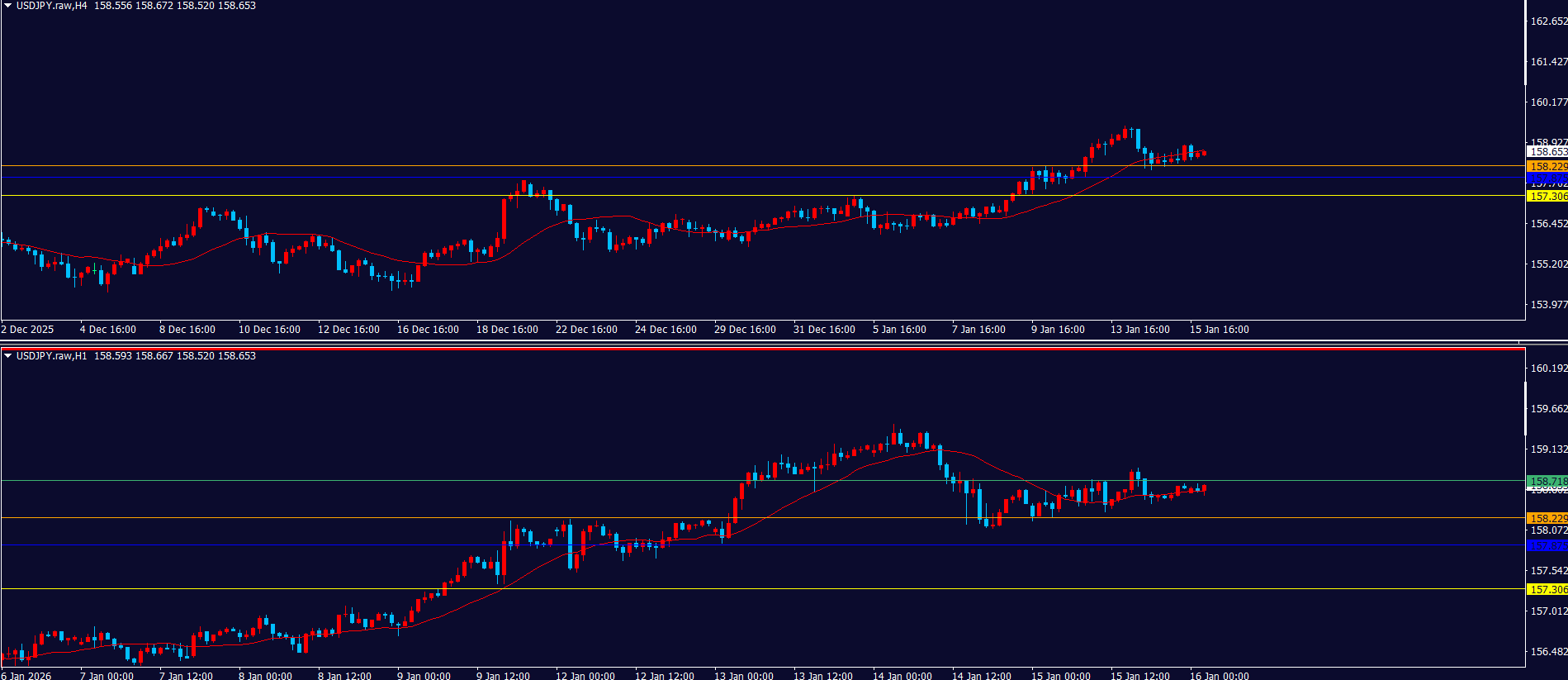Click the USDJPY.raw,H1 chart title text
Image resolution: width=1568 pixels, height=680 pixels.
point(51,356)
